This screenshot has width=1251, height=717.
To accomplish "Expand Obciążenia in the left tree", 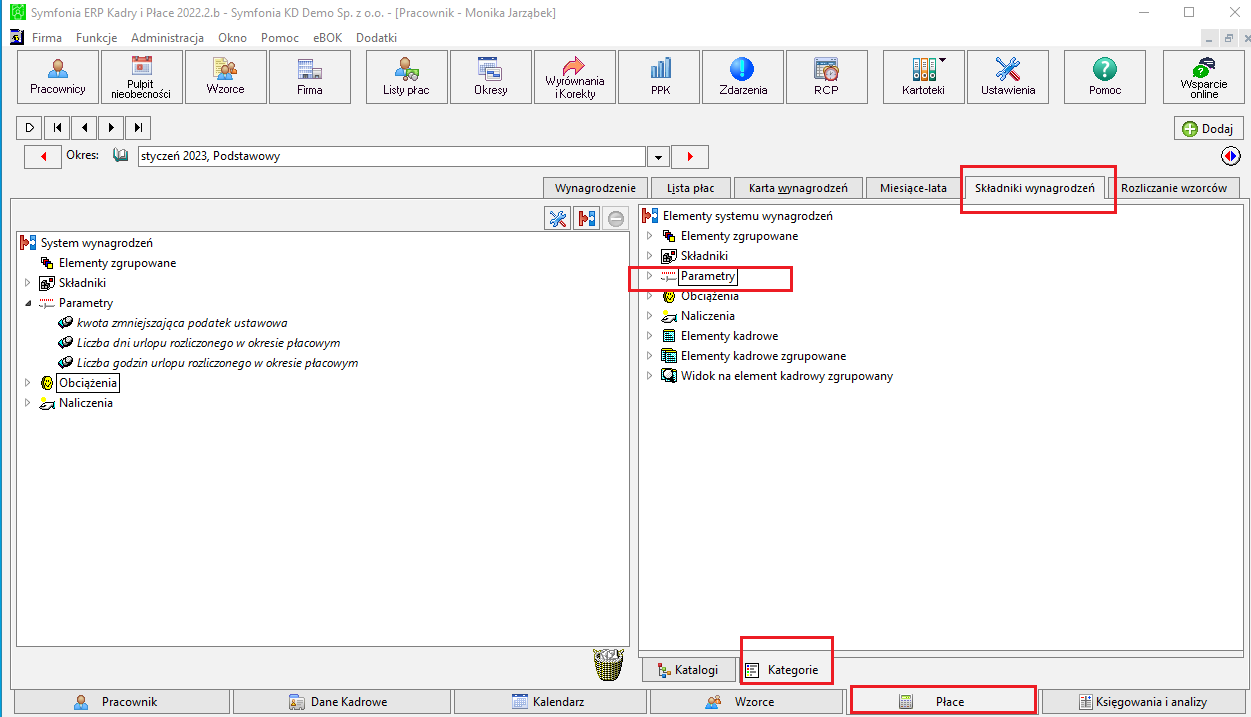I will tap(28, 383).
